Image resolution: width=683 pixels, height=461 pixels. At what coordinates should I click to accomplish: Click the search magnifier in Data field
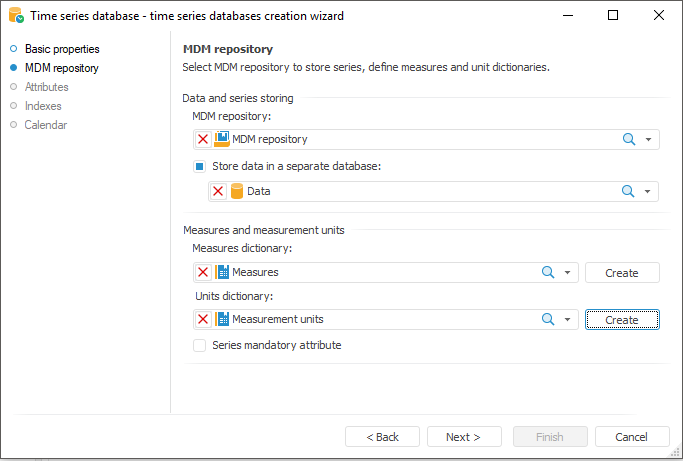coord(629,191)
